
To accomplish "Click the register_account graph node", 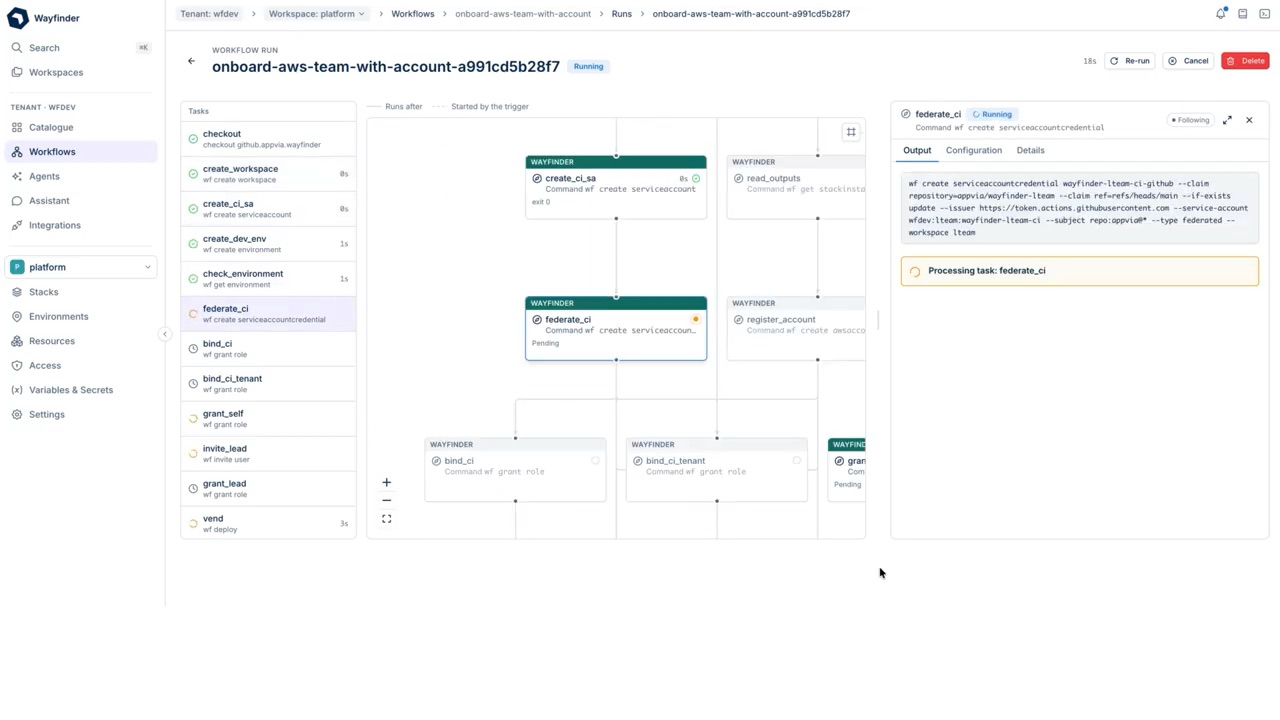I will coord(796,328).
